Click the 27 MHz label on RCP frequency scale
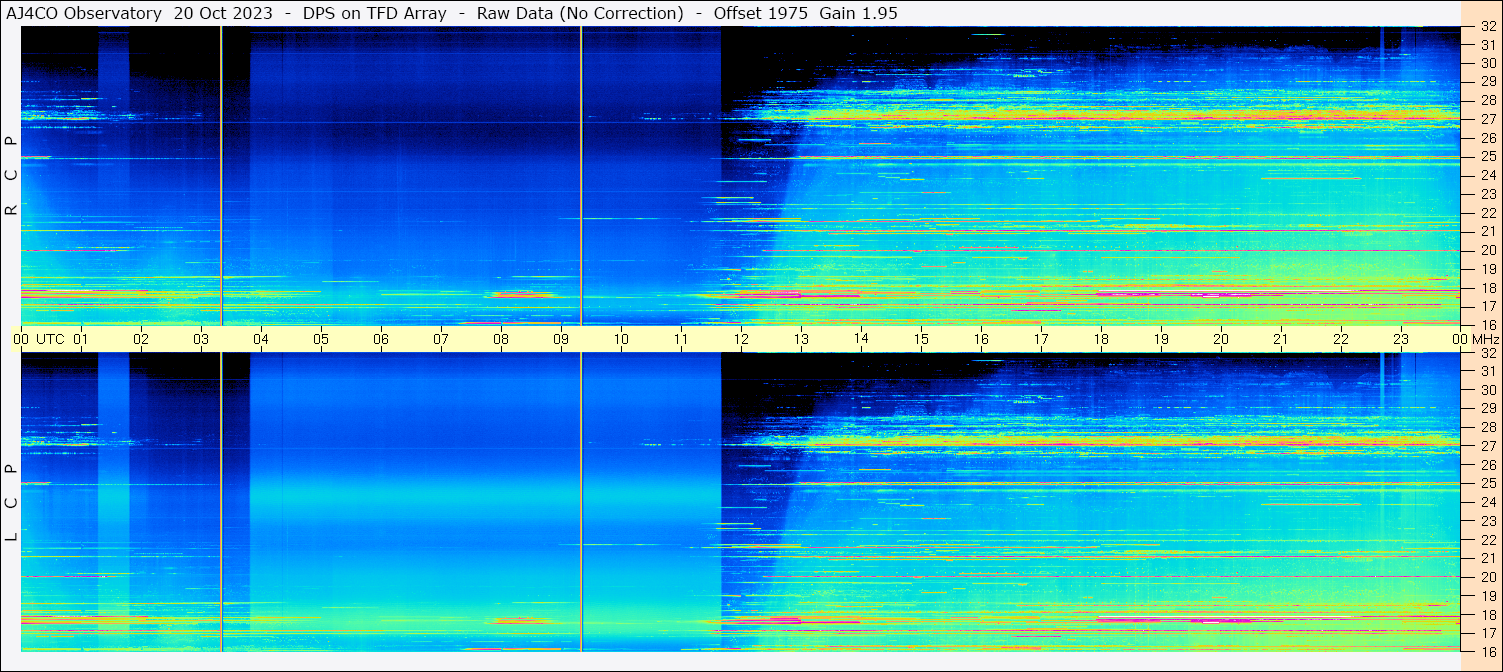 (x=1487, y=120)
